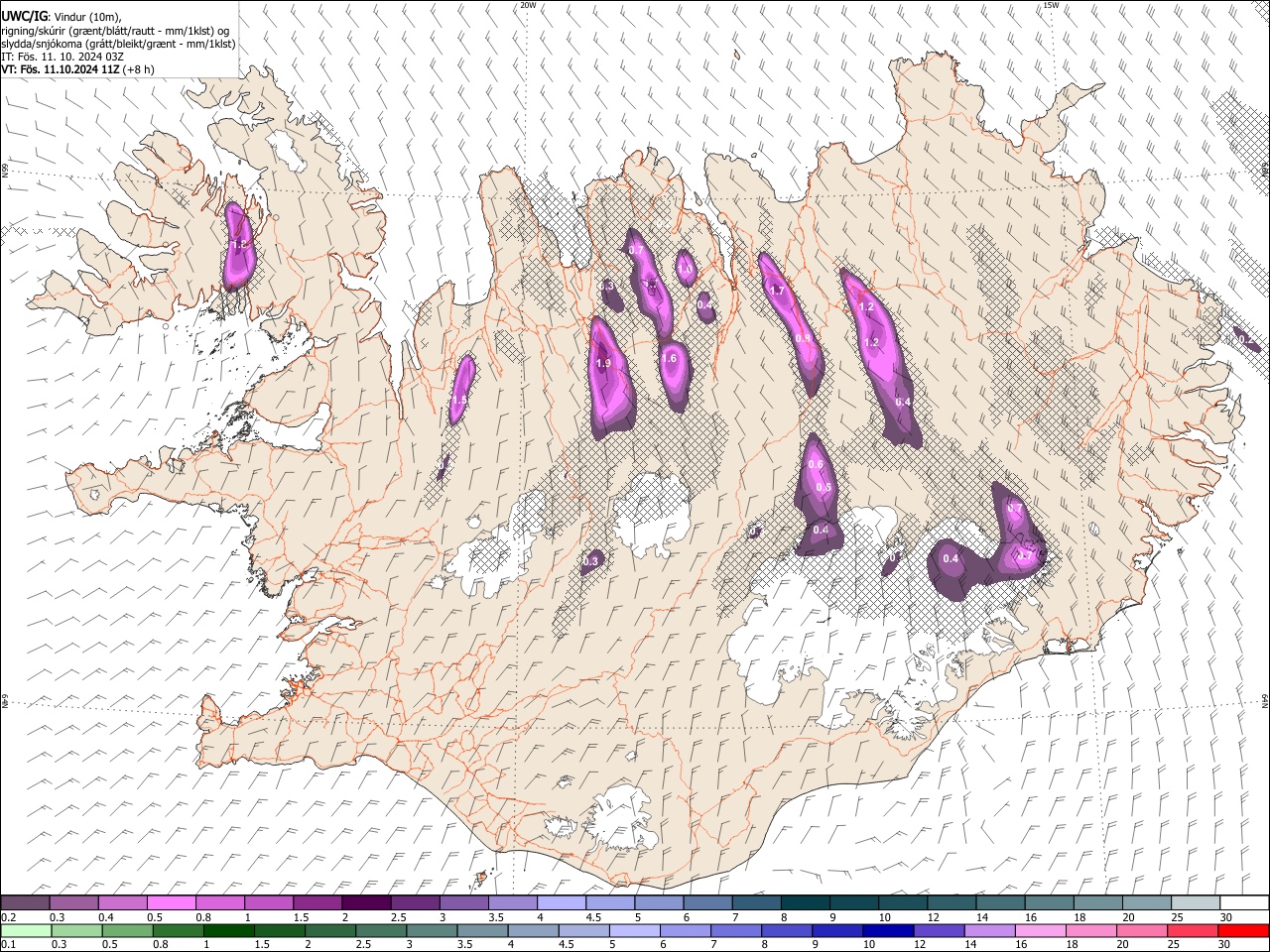
Task: Select the pale green lower swatch starting at 0.1
Action: coord(25,930)
